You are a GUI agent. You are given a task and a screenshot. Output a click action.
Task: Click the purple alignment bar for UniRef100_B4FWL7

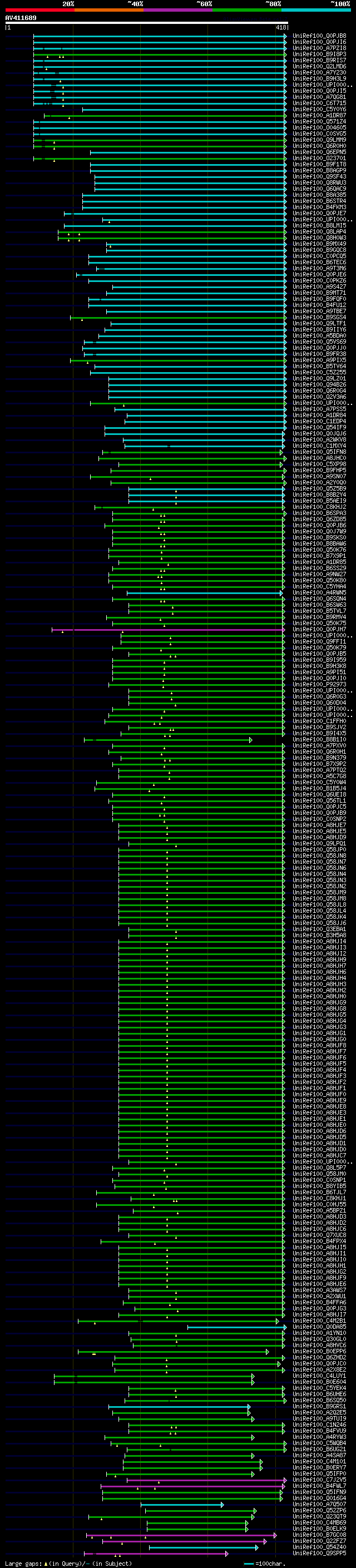click(x=192, y=1486)
